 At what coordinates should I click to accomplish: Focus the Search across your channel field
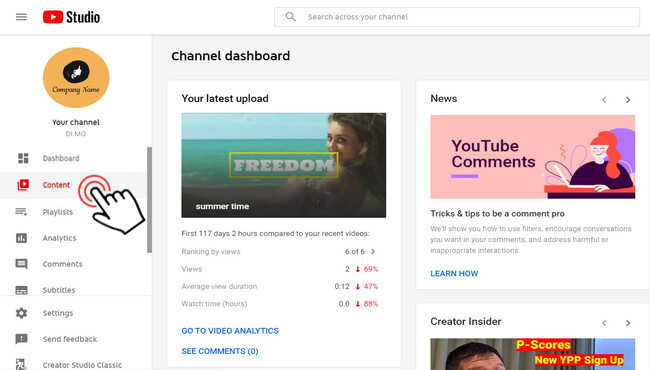(457, 17)
